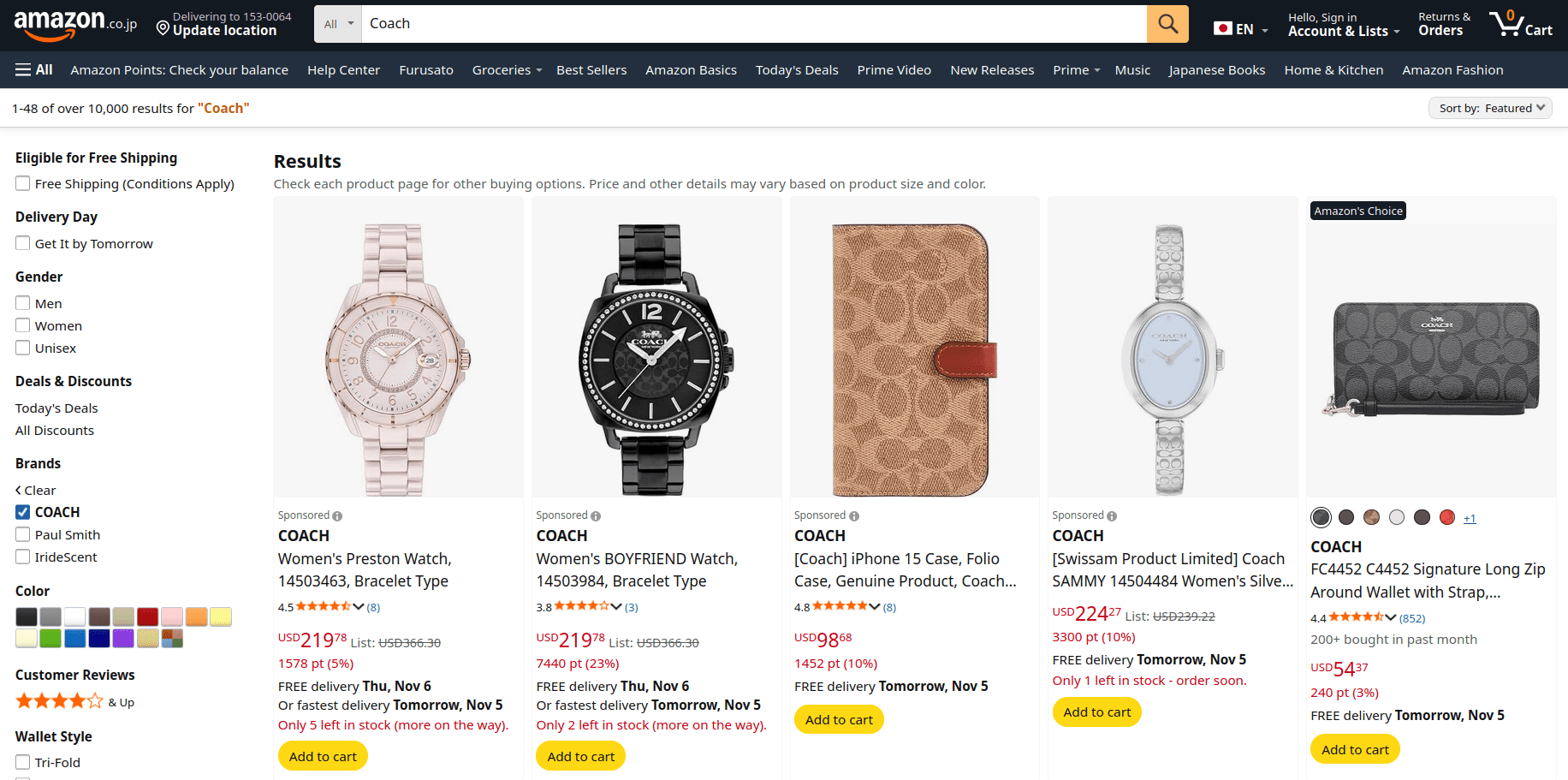This screenshot has height=780, width=1568.
Task: Open the shopping cart icon
Action: (x=1520, y=24)
